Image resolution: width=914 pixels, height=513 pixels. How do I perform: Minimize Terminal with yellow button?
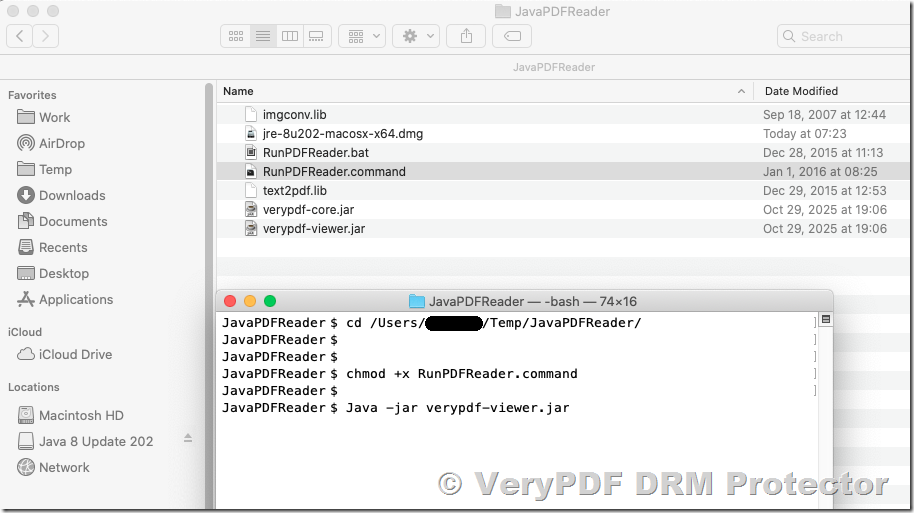249,301
